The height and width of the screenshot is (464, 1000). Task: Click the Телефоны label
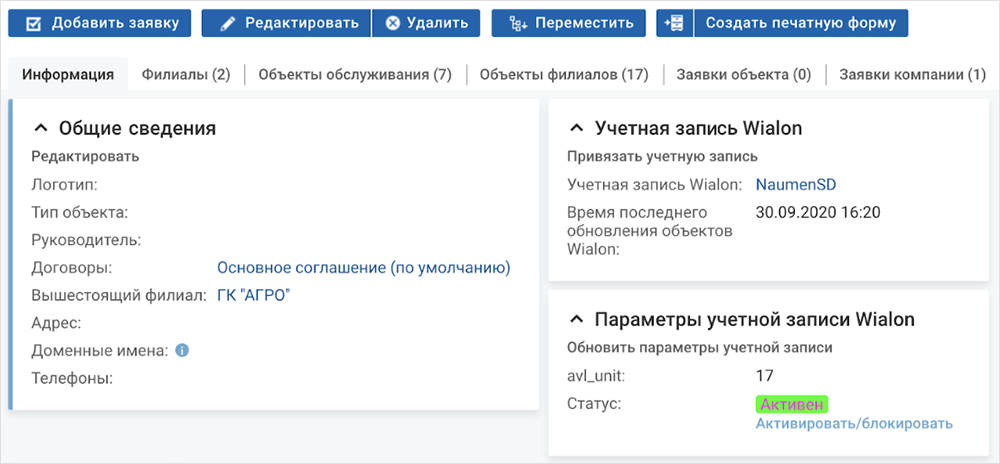coord(72,379)
